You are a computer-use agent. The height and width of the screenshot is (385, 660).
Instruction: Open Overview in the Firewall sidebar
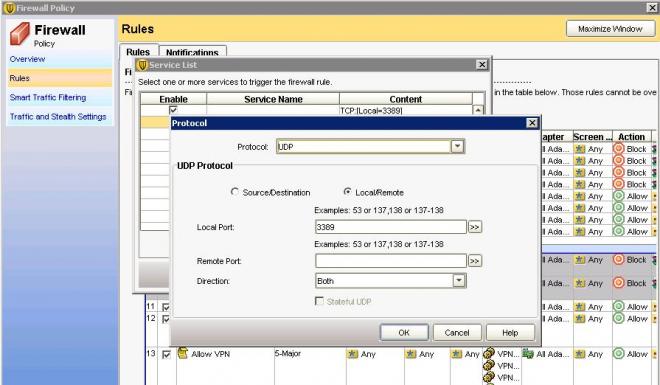tap(27, 59)
